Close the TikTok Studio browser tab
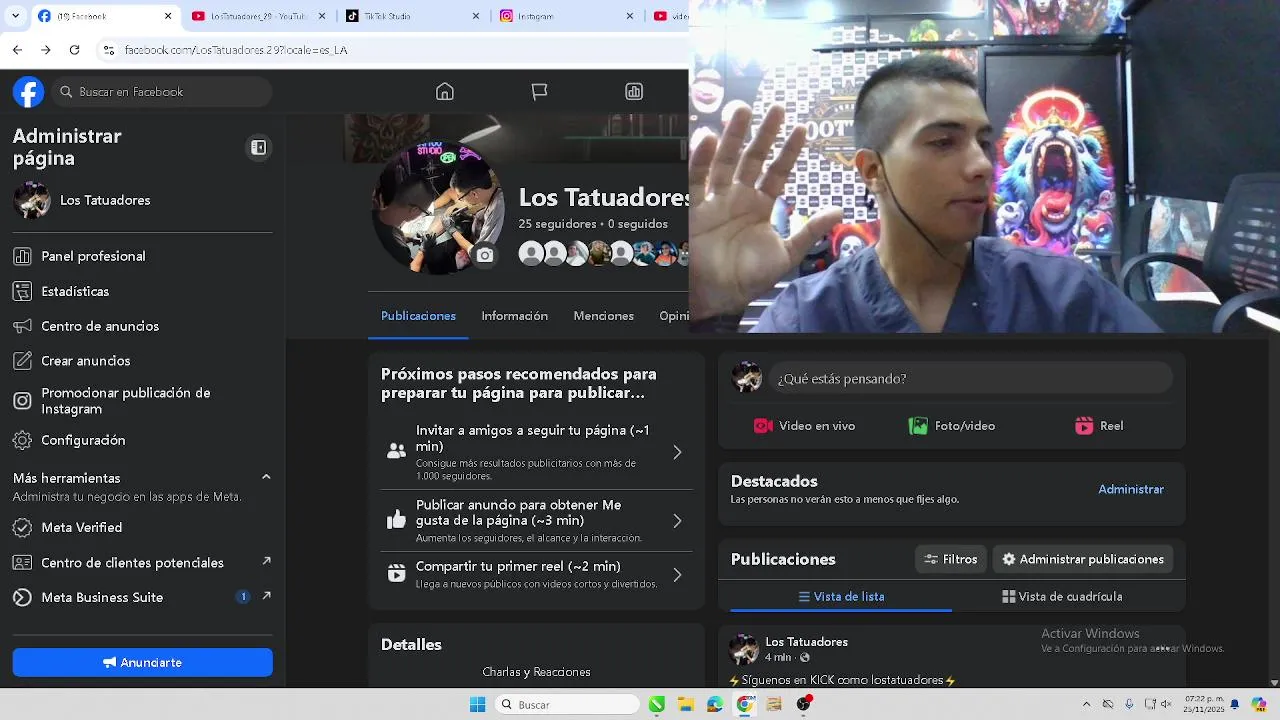1280x720 pixels. click(476, 16)
